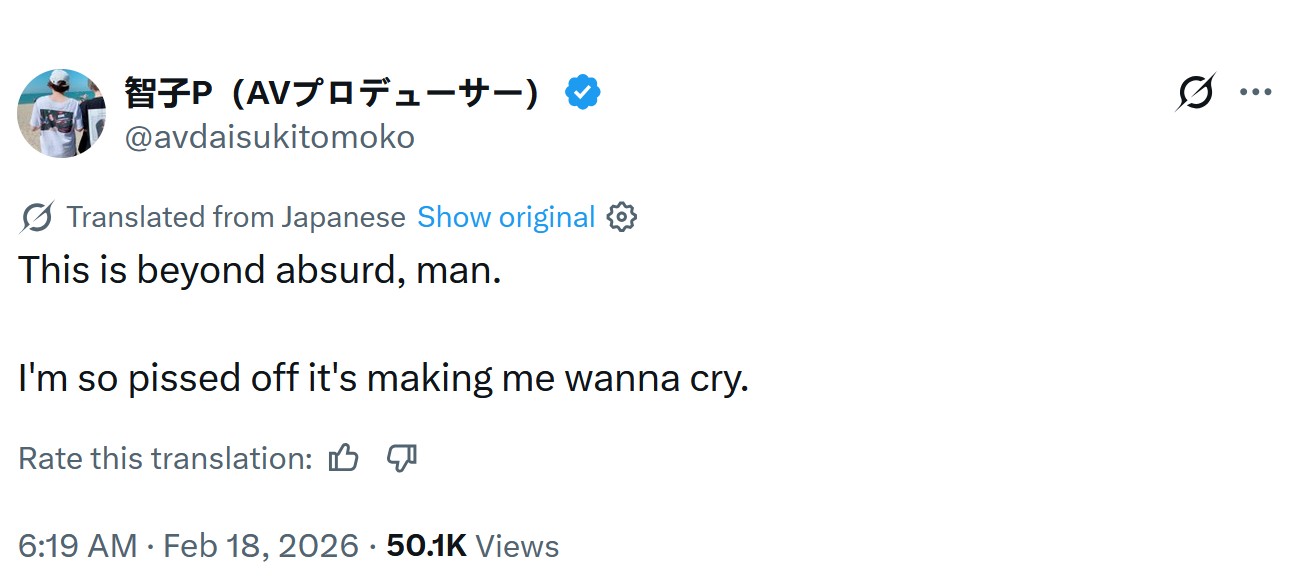This screenshot has height=588, width=1298.
Task: Open translation settings gear icon
Action: click(622, 217)
